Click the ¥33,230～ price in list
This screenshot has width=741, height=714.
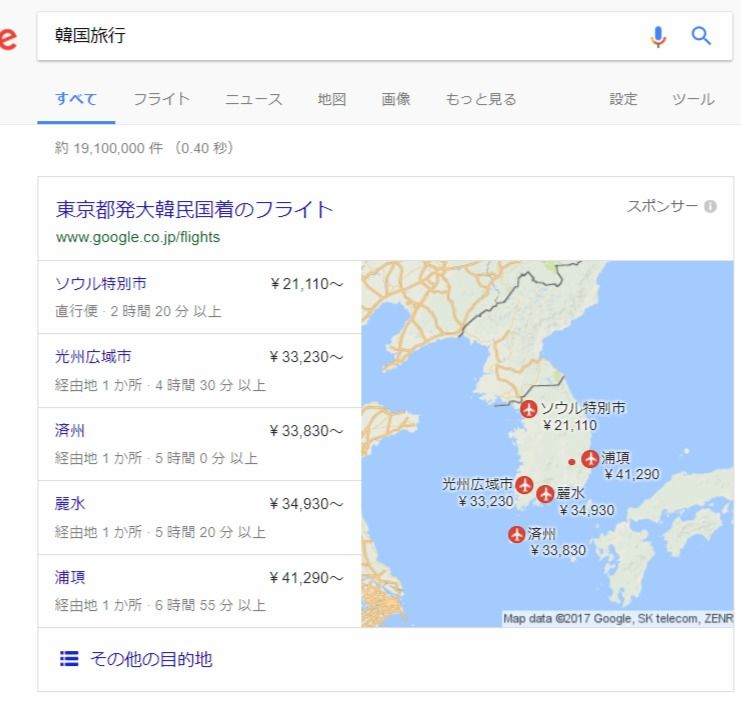click(x=306, y=357)
